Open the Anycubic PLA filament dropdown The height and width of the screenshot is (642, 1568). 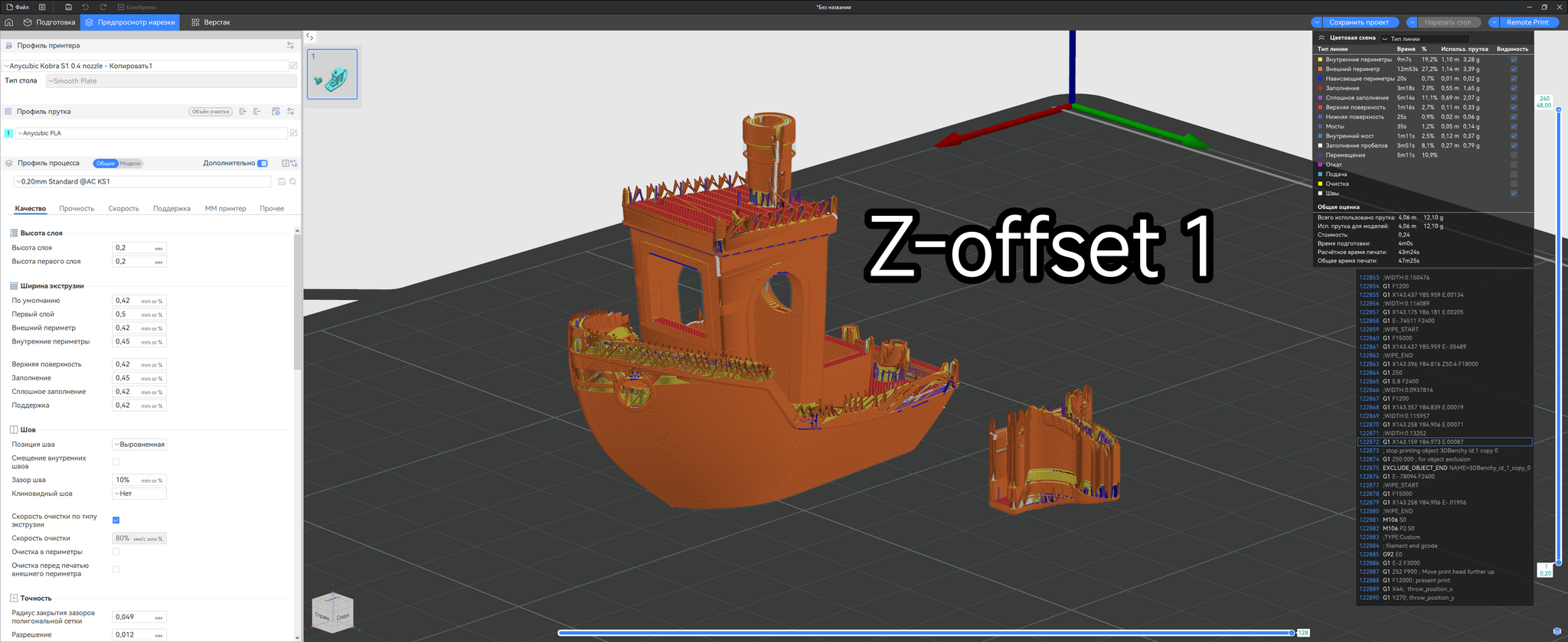coord(152,133)
